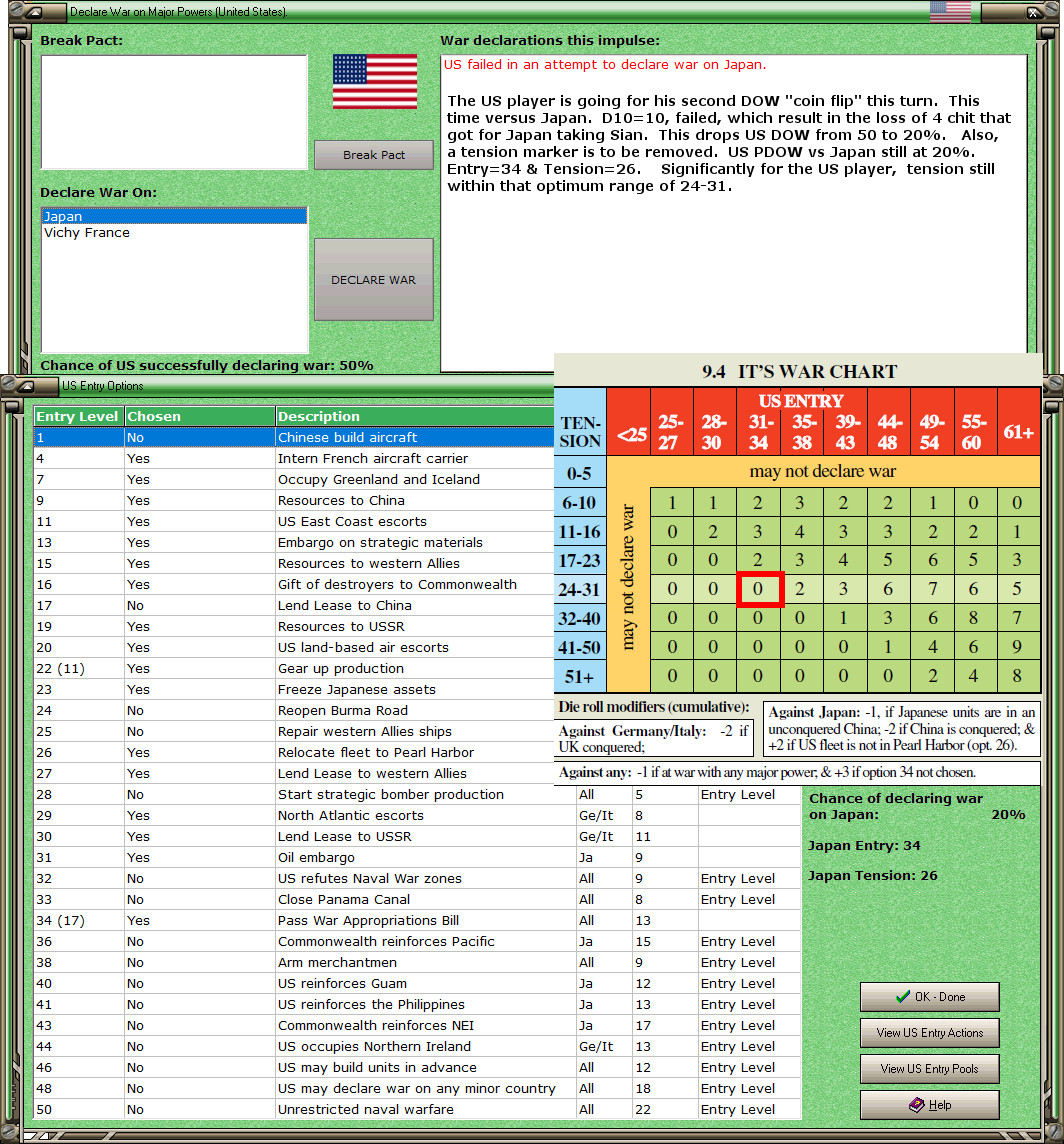Click the Entry Level column header
Image resolution: width=1064 pixels, height=1144 pixels.
click(x=79, y=416)
